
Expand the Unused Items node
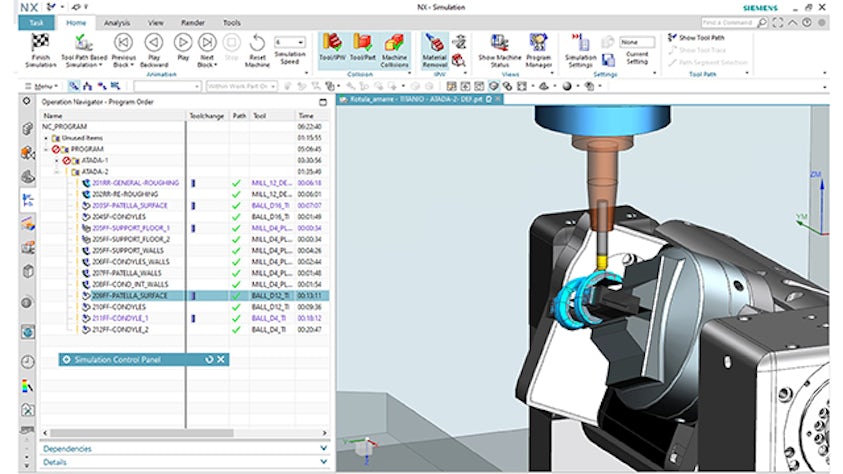[x=46, y=138]
